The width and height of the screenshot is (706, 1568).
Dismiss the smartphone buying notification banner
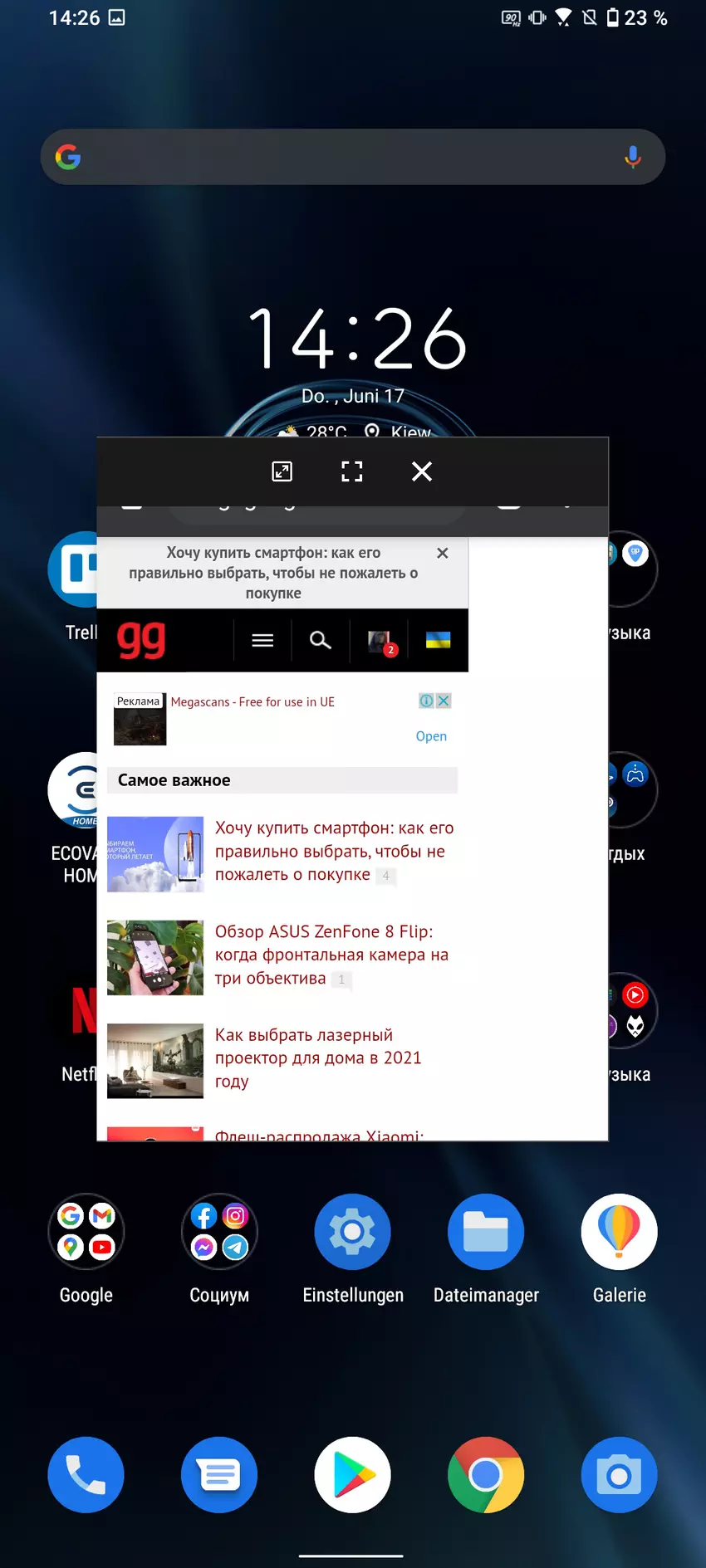(443, 553)
